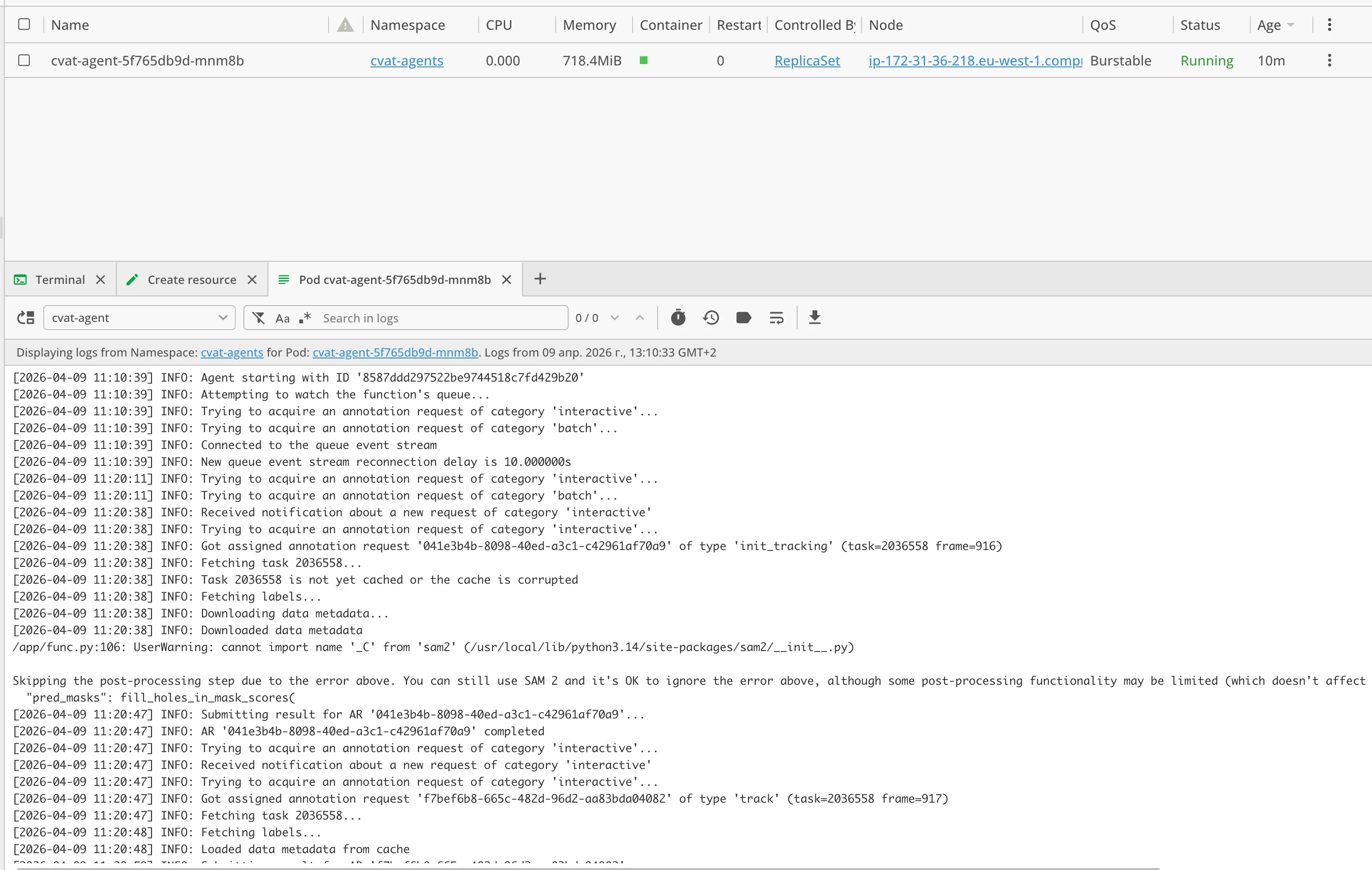The width and height of the screenshot is (1372, 870).
Task: Go to next search result chevron
Action: 614,317
